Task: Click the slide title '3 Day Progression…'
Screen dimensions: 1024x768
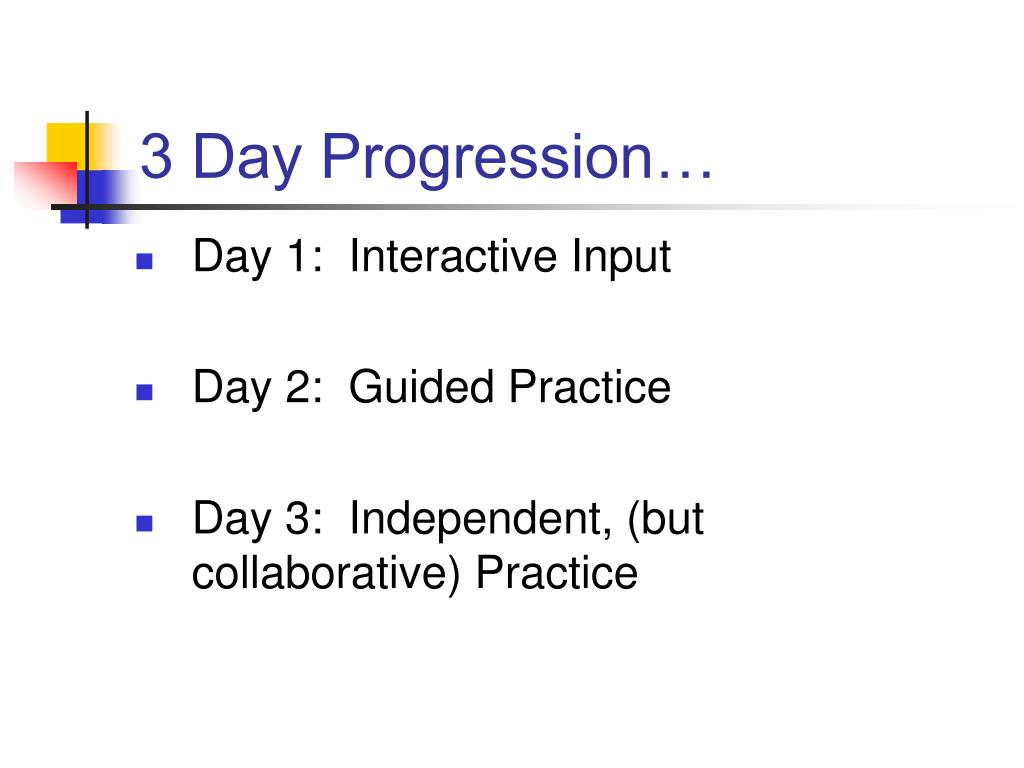Action: point(426,157)
